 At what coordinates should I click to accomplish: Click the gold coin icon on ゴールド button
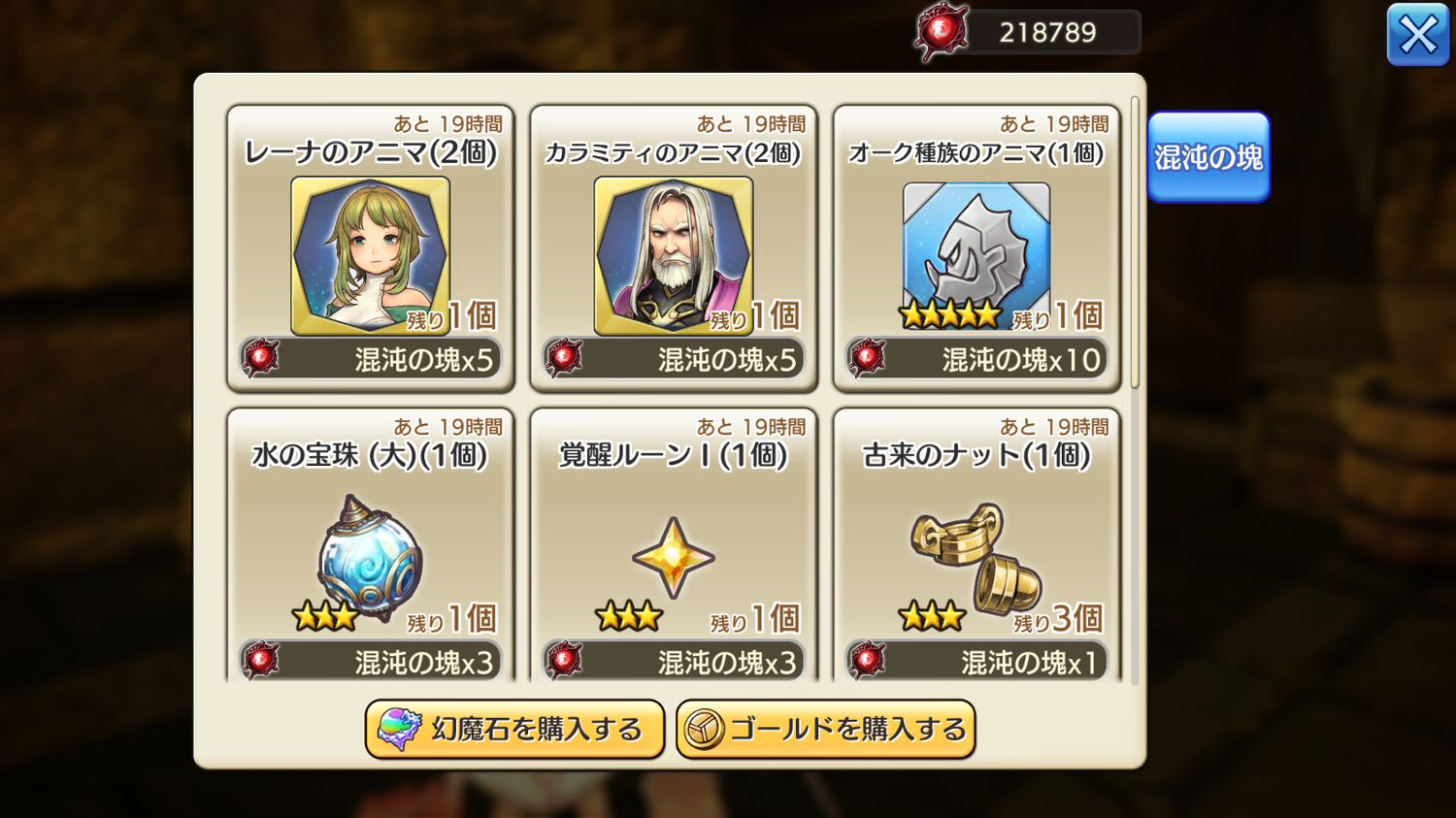[704, 730]
